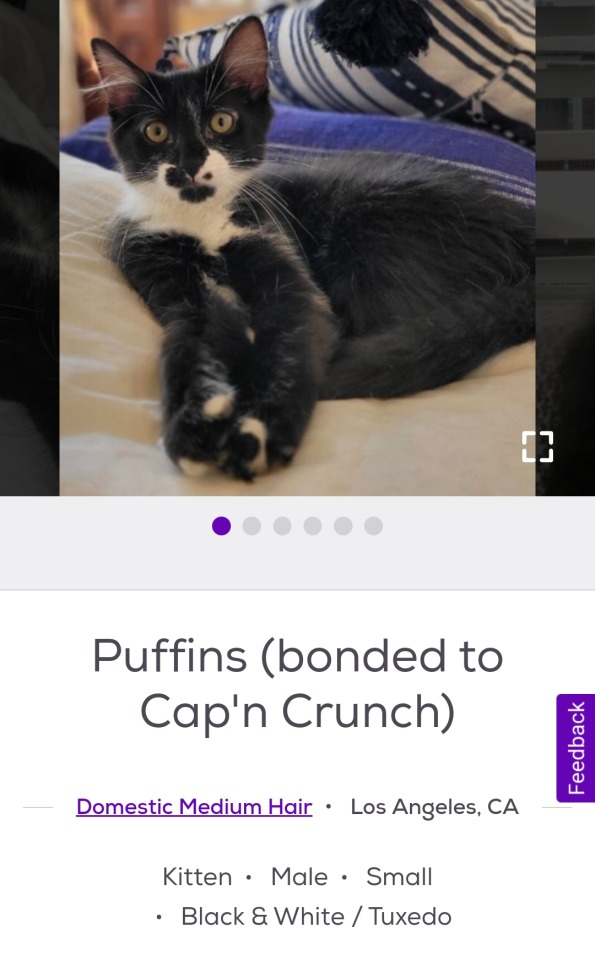Open the Domestic Medium Hair breed link
Screen dimensions: 595x960
coord(194,807)
